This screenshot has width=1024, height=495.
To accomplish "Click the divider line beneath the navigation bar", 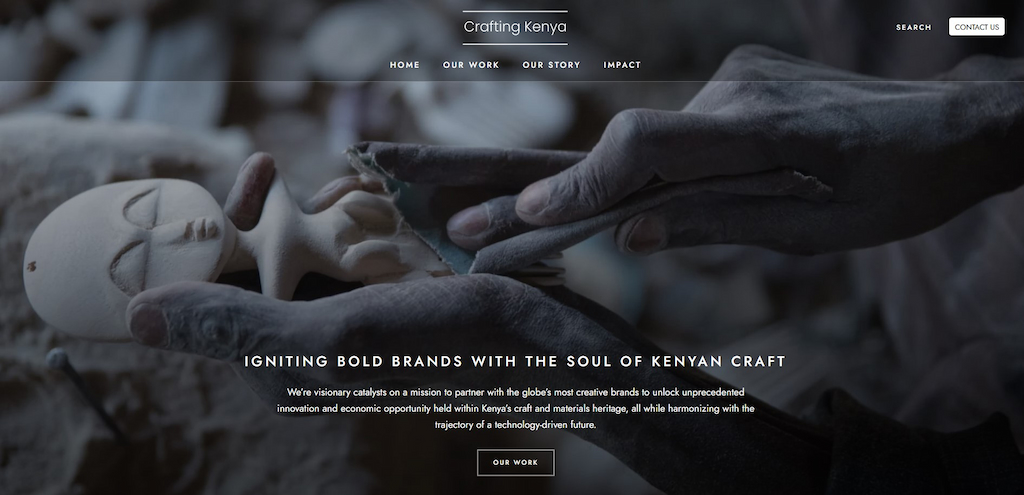I will tap(512, 81).
